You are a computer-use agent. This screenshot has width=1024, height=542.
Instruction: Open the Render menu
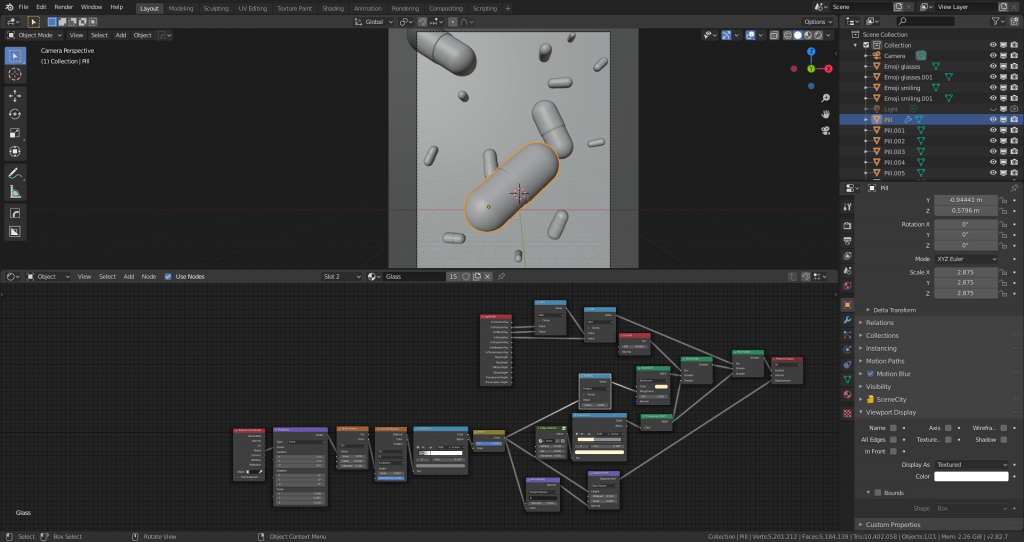(63, 7)
